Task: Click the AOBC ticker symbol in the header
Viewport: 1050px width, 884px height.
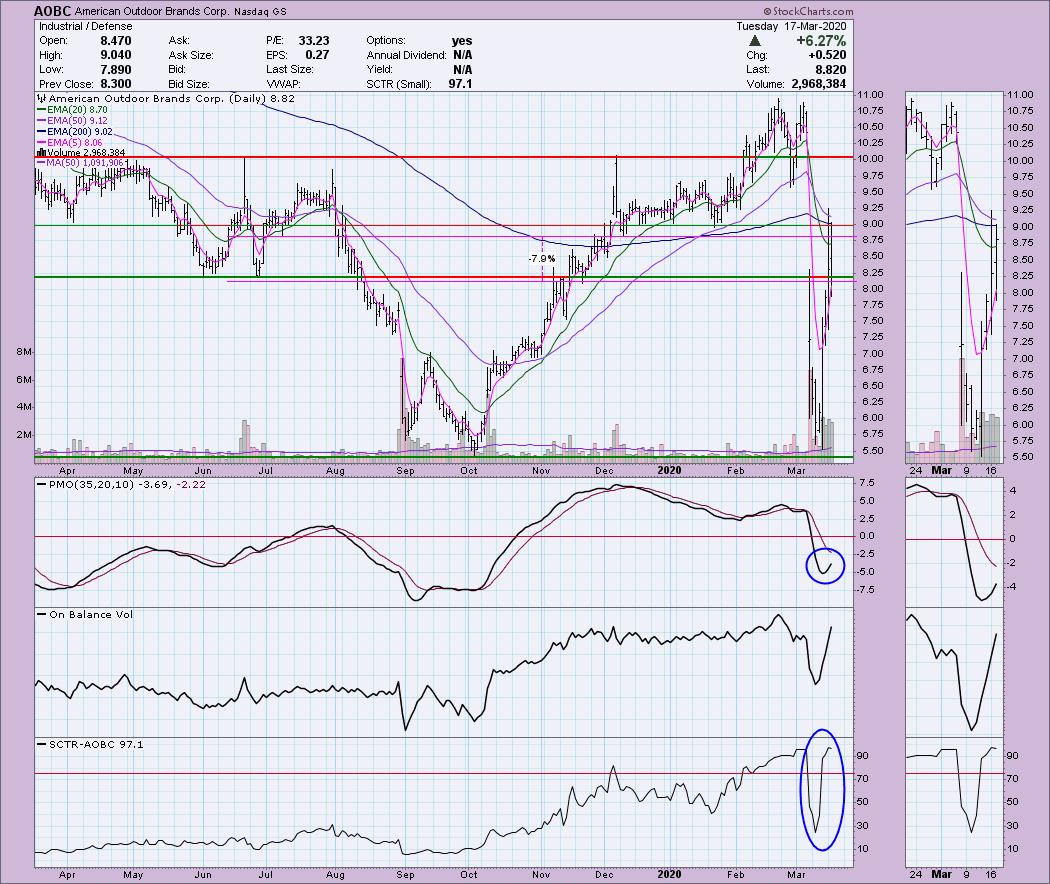Action: (52, 11)
